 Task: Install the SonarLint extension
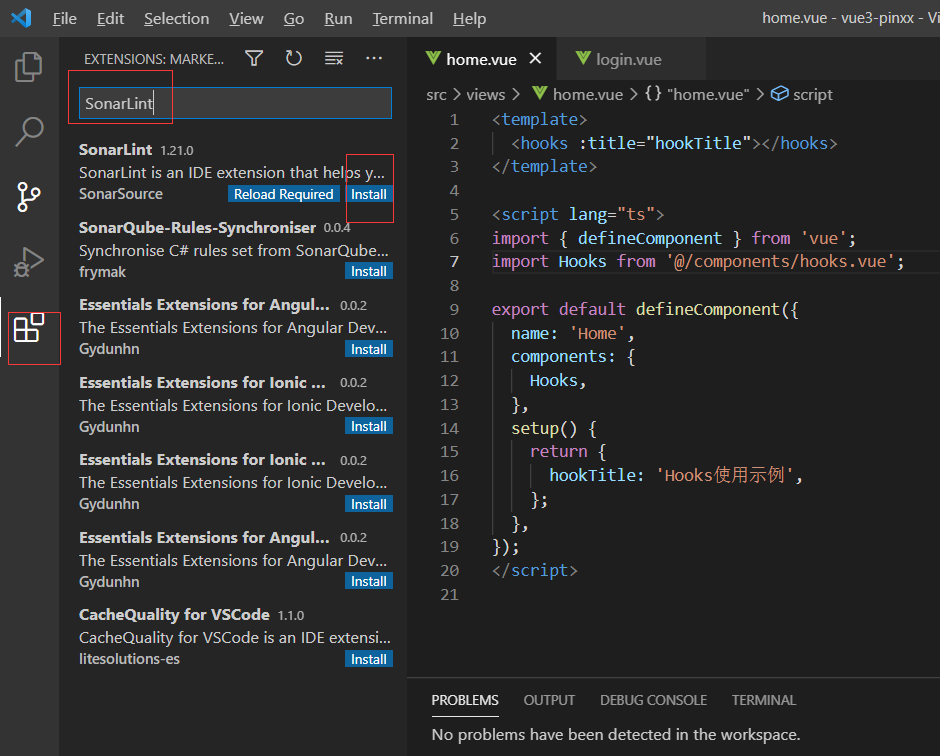[369, 194]
